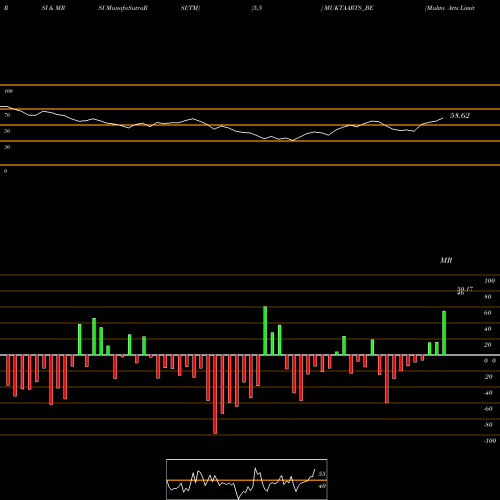500x500 pixels.
Task: Click the 70 level label on RSI axis
Action: [x=7, y=115]
